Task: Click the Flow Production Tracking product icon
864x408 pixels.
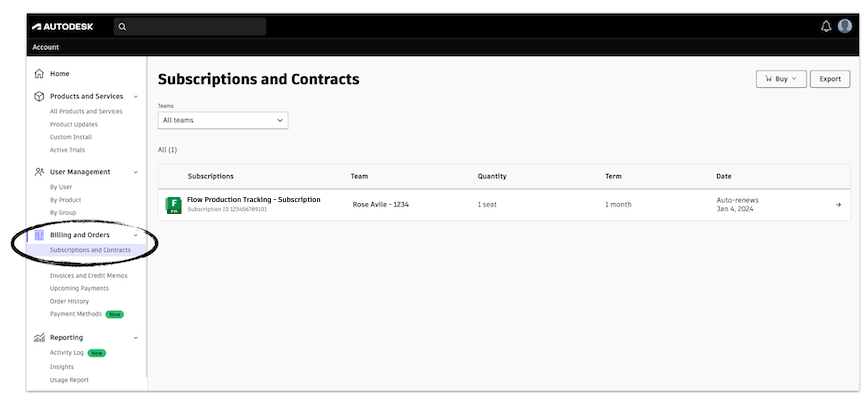Action: (x=173, y=205)
